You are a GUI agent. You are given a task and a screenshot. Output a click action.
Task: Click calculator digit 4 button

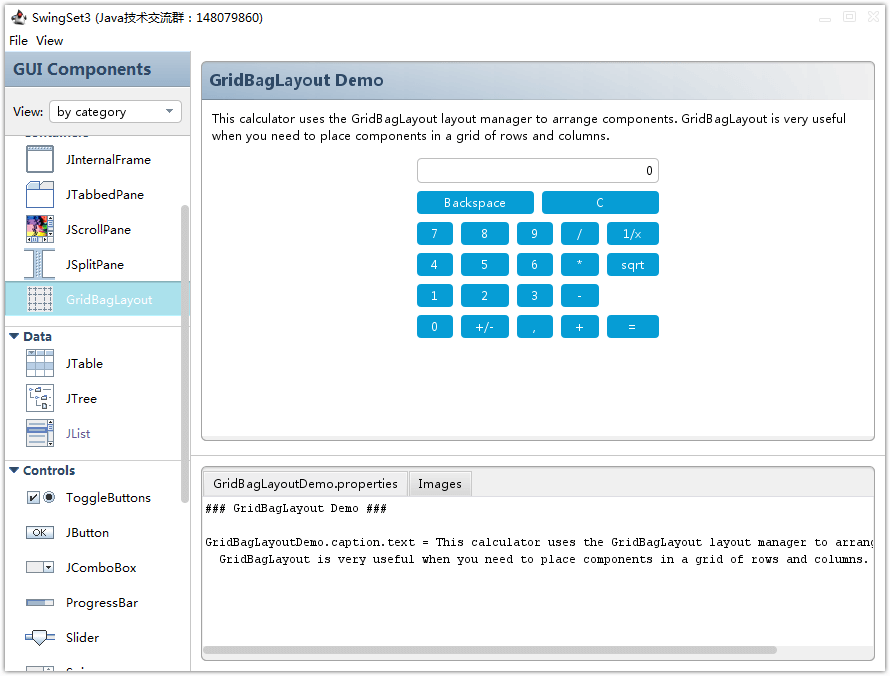click(x=435, y=264)
